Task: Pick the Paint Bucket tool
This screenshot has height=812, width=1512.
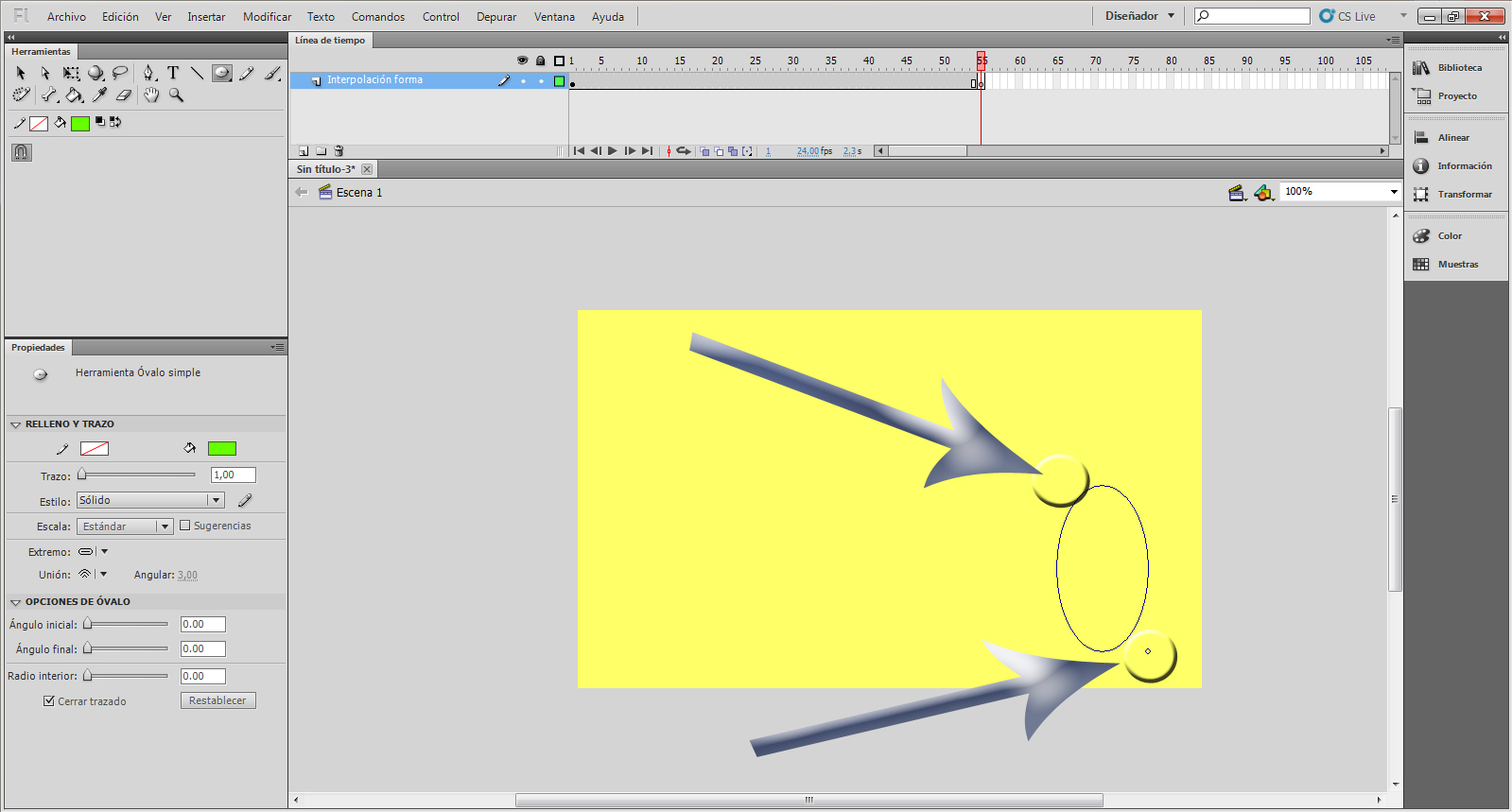Action: [x=74, y=95]
